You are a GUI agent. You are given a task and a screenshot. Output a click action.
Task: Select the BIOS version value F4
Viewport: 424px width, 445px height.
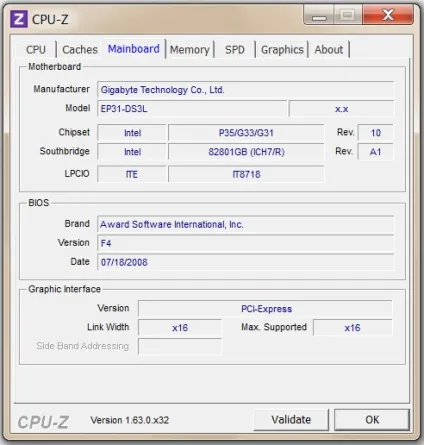click(246, 243)
